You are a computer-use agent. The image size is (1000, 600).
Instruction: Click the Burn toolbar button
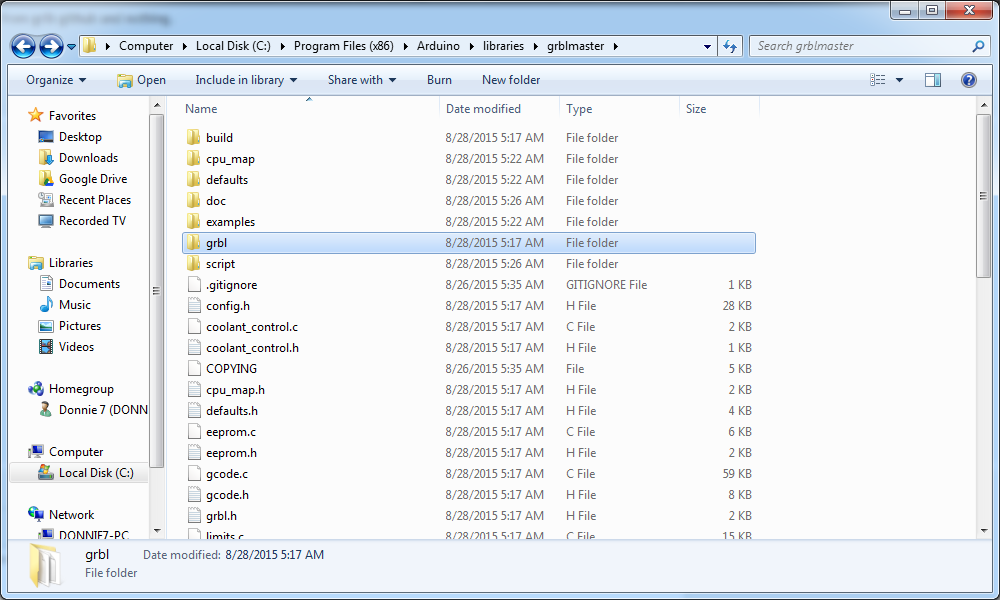click(x=439, y=80)
